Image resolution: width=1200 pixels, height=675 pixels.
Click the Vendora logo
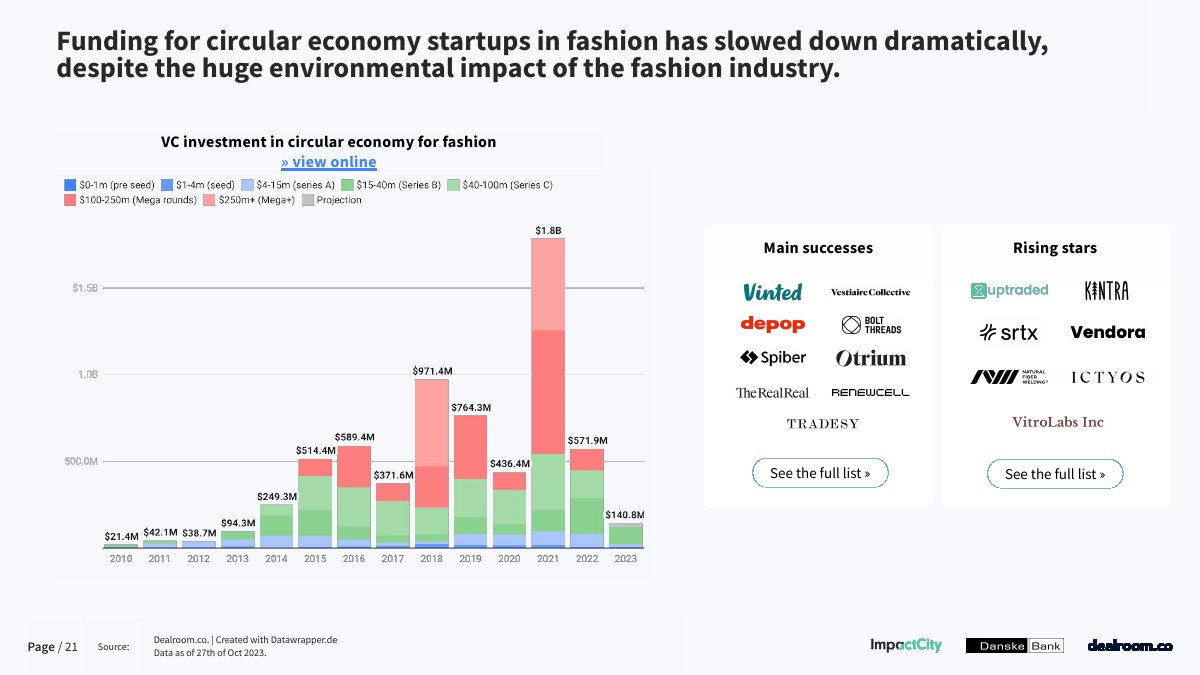click(x=1107, y=332)
